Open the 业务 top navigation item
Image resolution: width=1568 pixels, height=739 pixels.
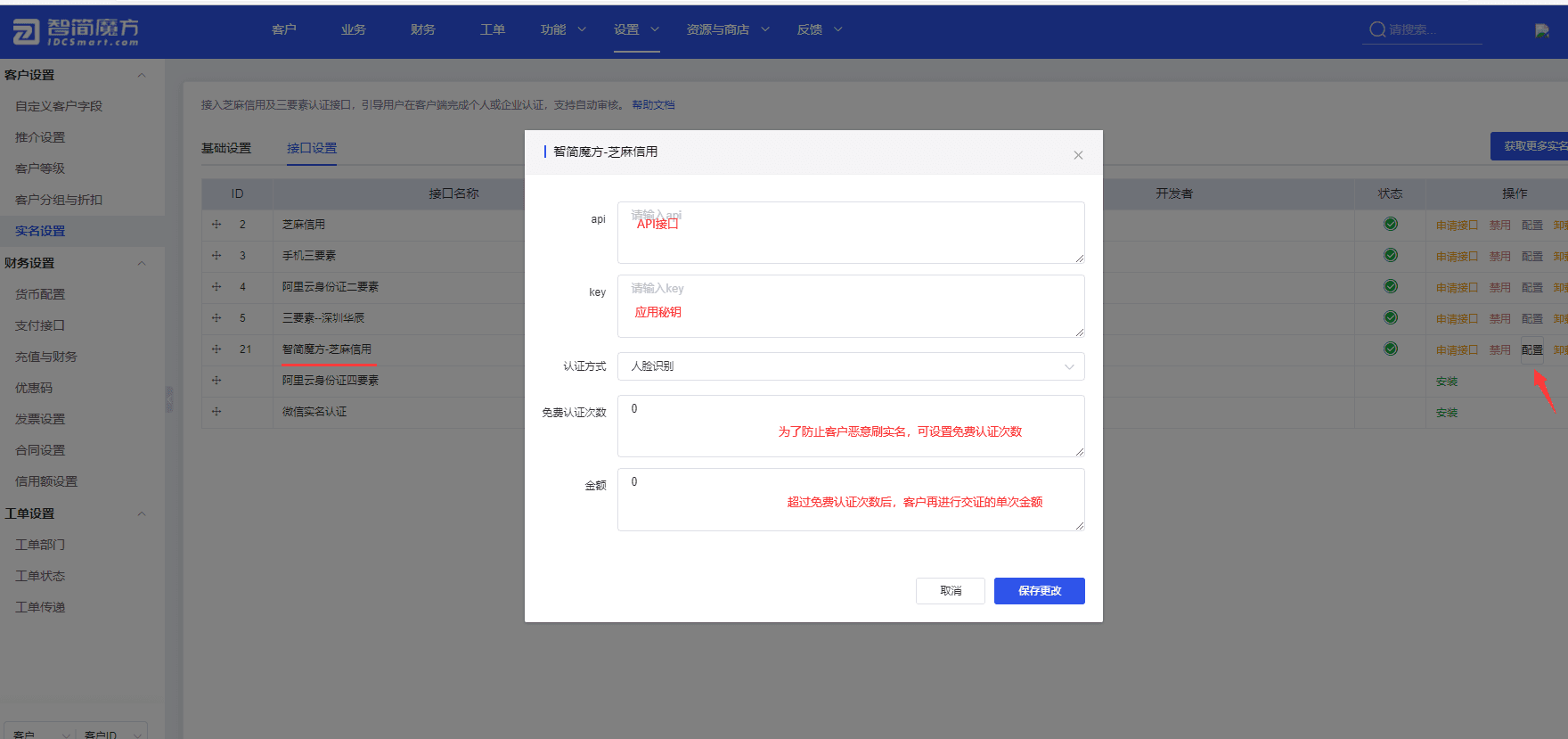click(354, 29)
